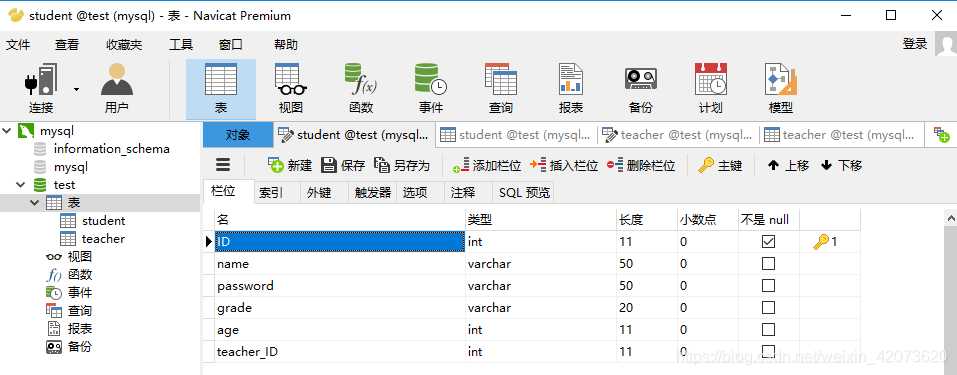The height and width of the screenshot is (375, 957).
Task: Open the 窗口 menu
Action: [x=231, y=45]
